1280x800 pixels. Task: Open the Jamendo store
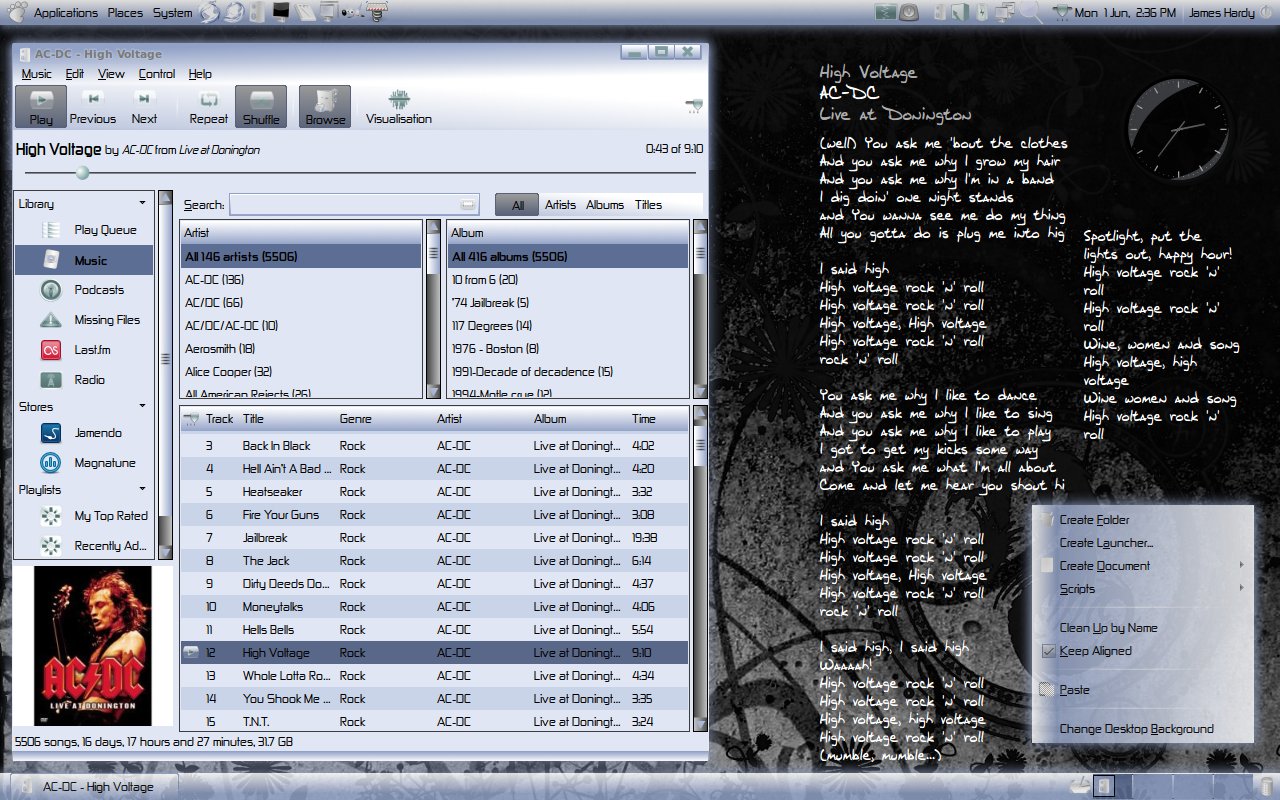point(84,433)
